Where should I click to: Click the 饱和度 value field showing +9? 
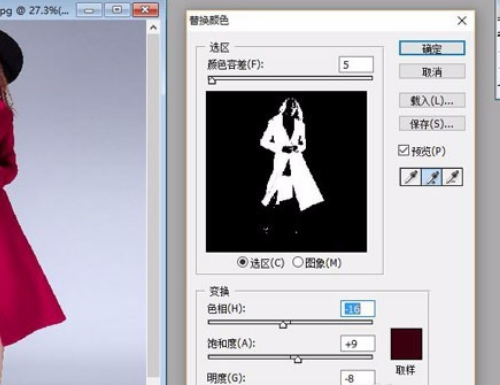[x=358, y=343]
